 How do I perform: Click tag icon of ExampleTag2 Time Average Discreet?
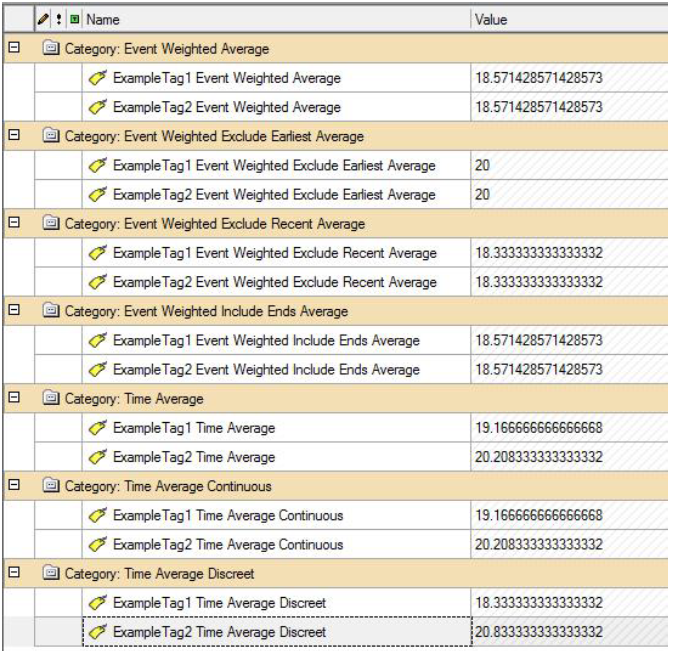98,632
